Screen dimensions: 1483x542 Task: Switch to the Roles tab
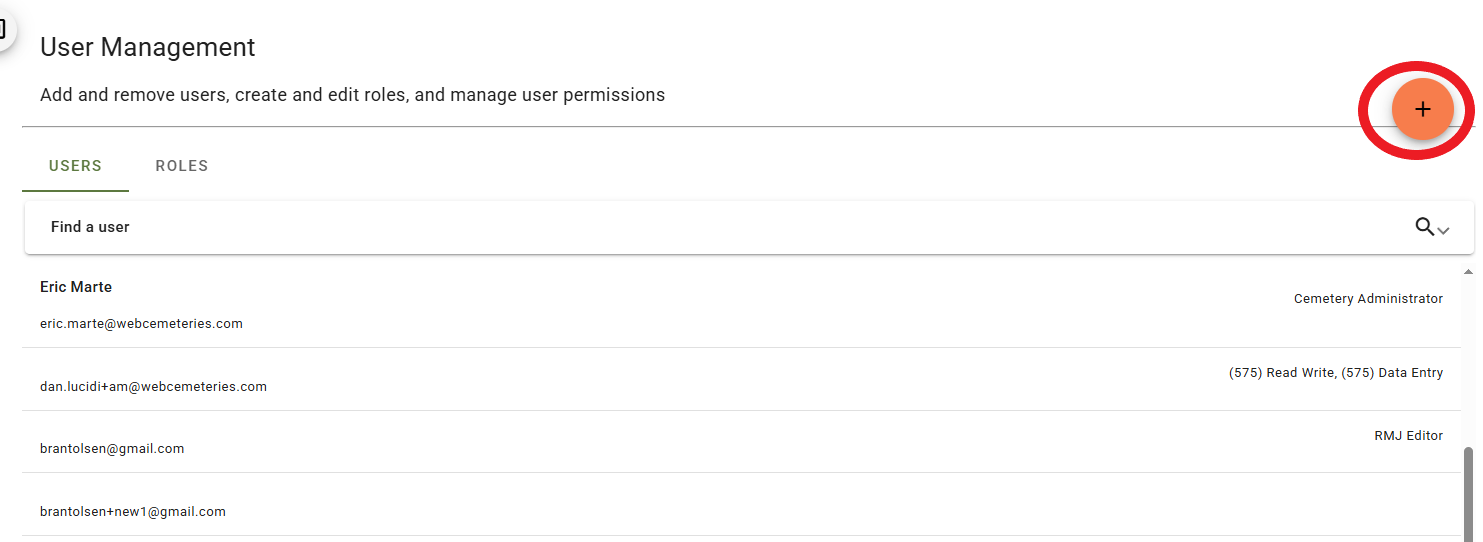pyautogui.click(x=182, y=166)
